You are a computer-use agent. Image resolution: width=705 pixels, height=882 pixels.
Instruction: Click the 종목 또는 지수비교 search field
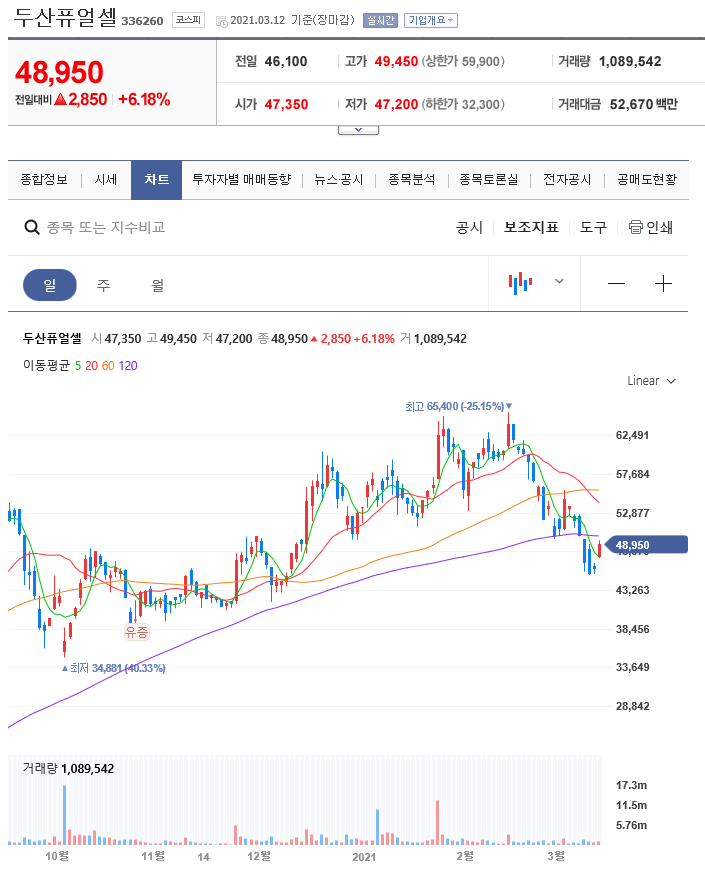coord(106,227)
